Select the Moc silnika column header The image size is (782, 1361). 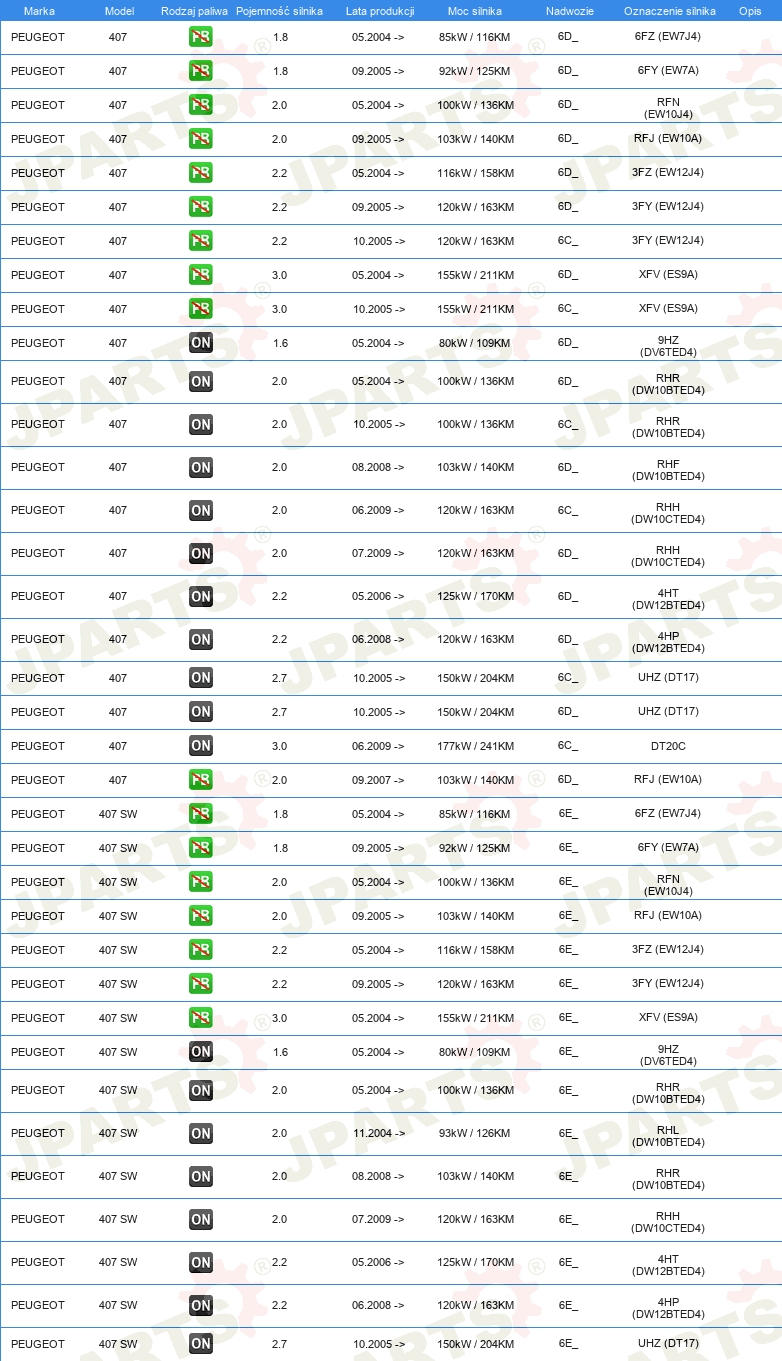(475, 11)
